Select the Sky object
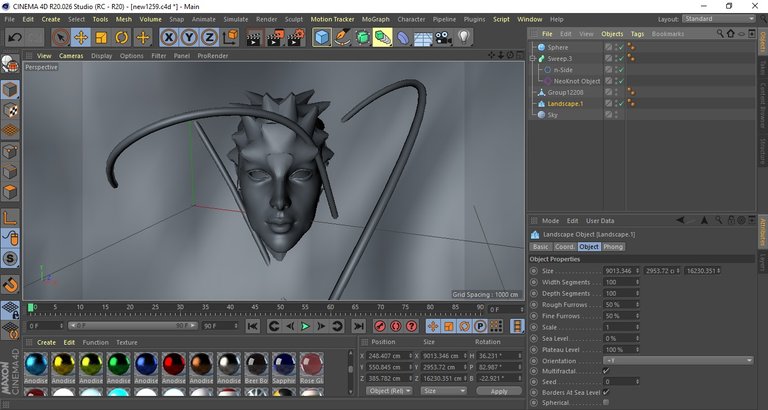 pos(552,115)
